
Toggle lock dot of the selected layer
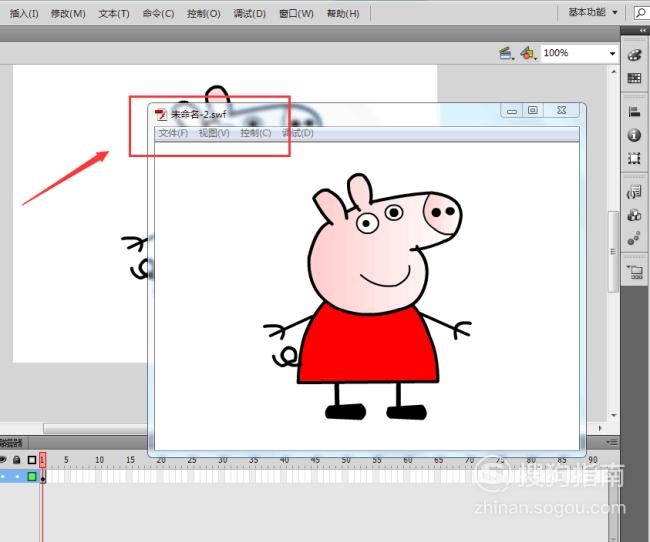coord(17,476)
